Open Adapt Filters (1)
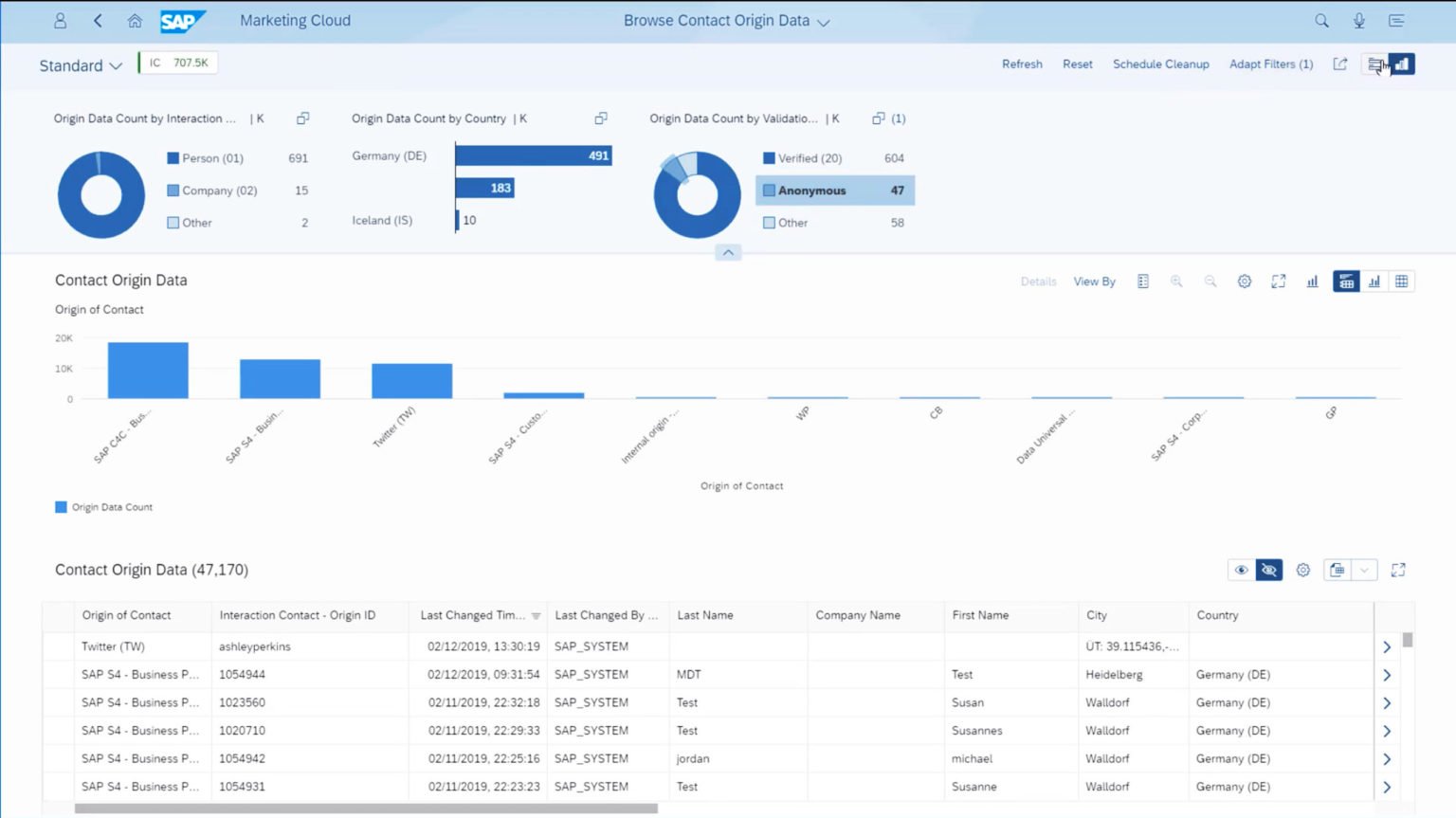This screenshot has width=1456, height=818. 1271,64
